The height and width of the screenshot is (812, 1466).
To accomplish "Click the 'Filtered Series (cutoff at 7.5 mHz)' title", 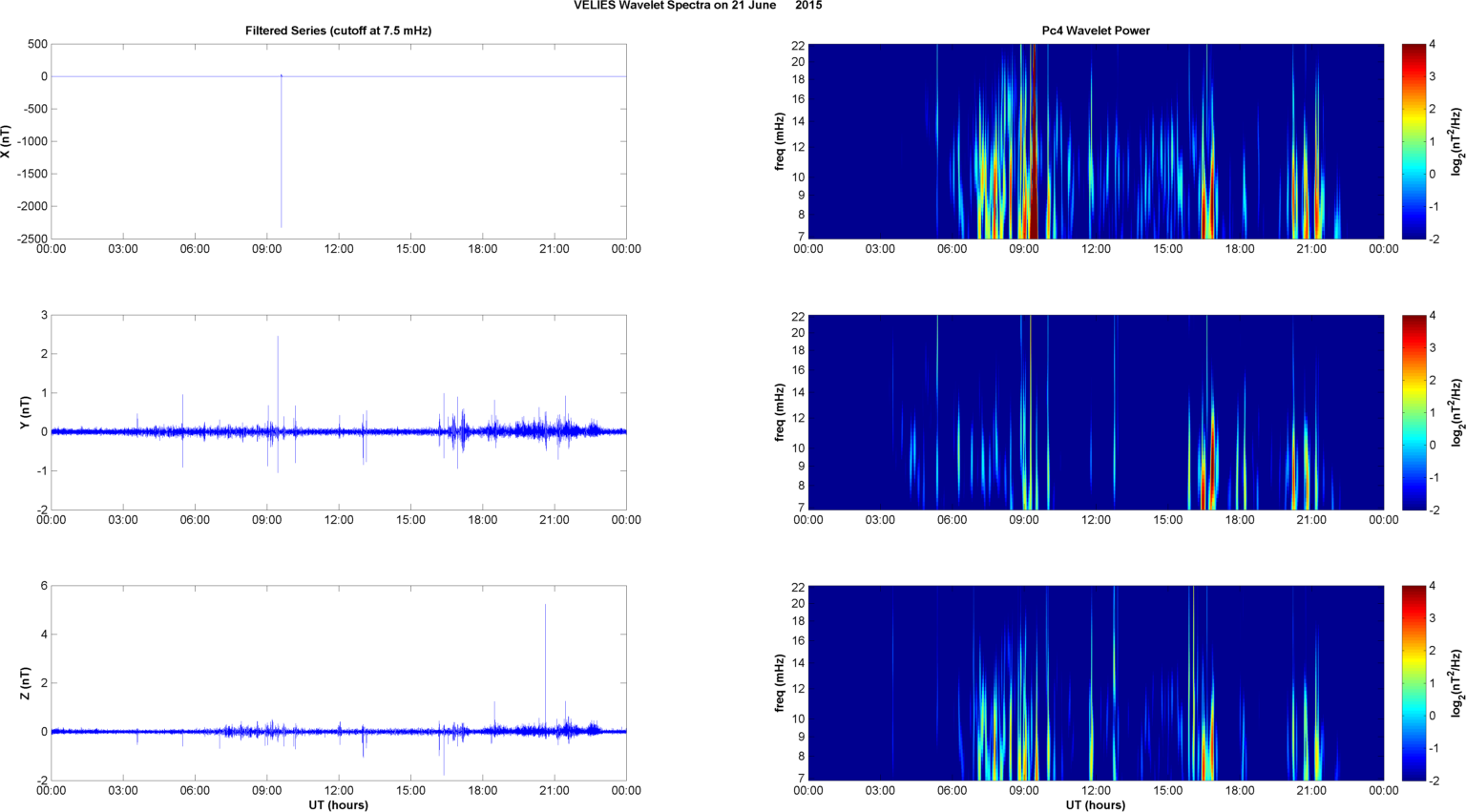I will click(x=338, y=31).
